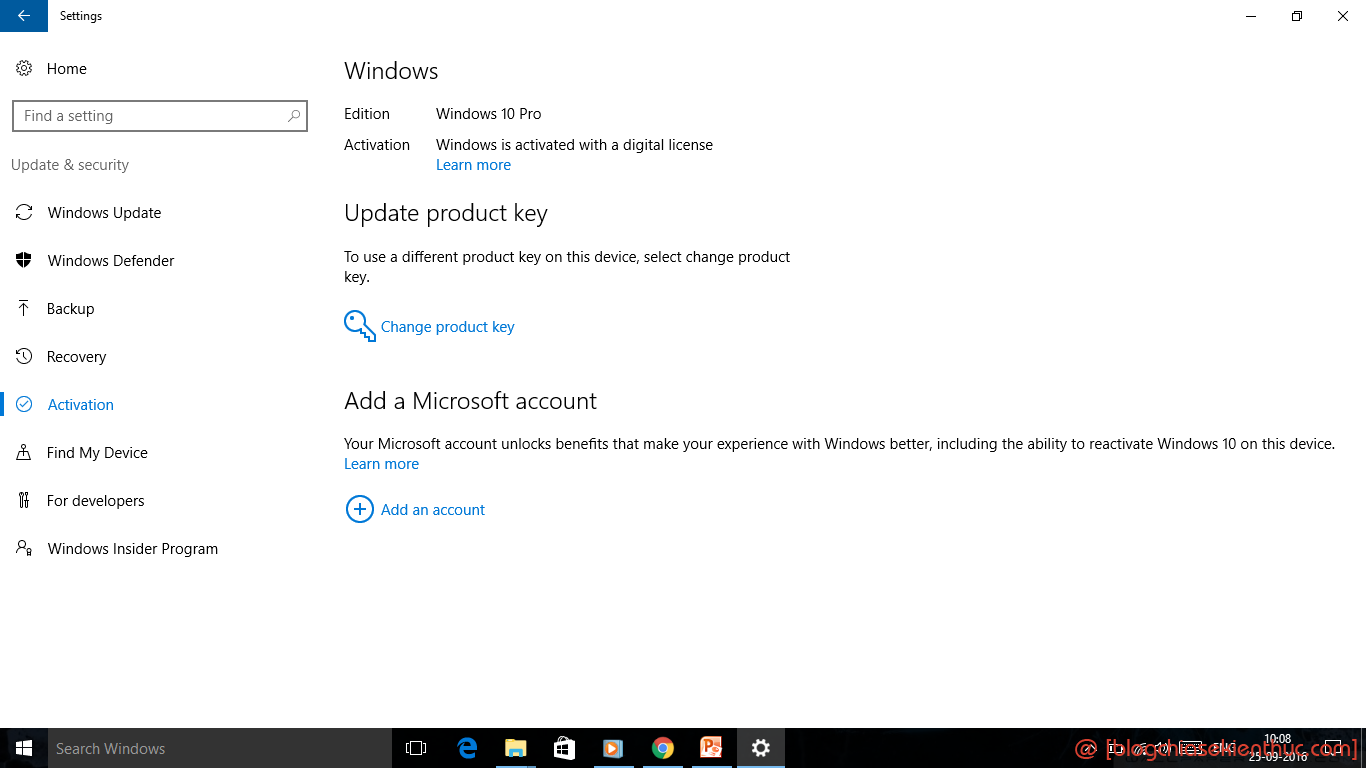Click the Windows Update refresh-arrows icon
1366x768 pixels.
click(x=24, y=213)
